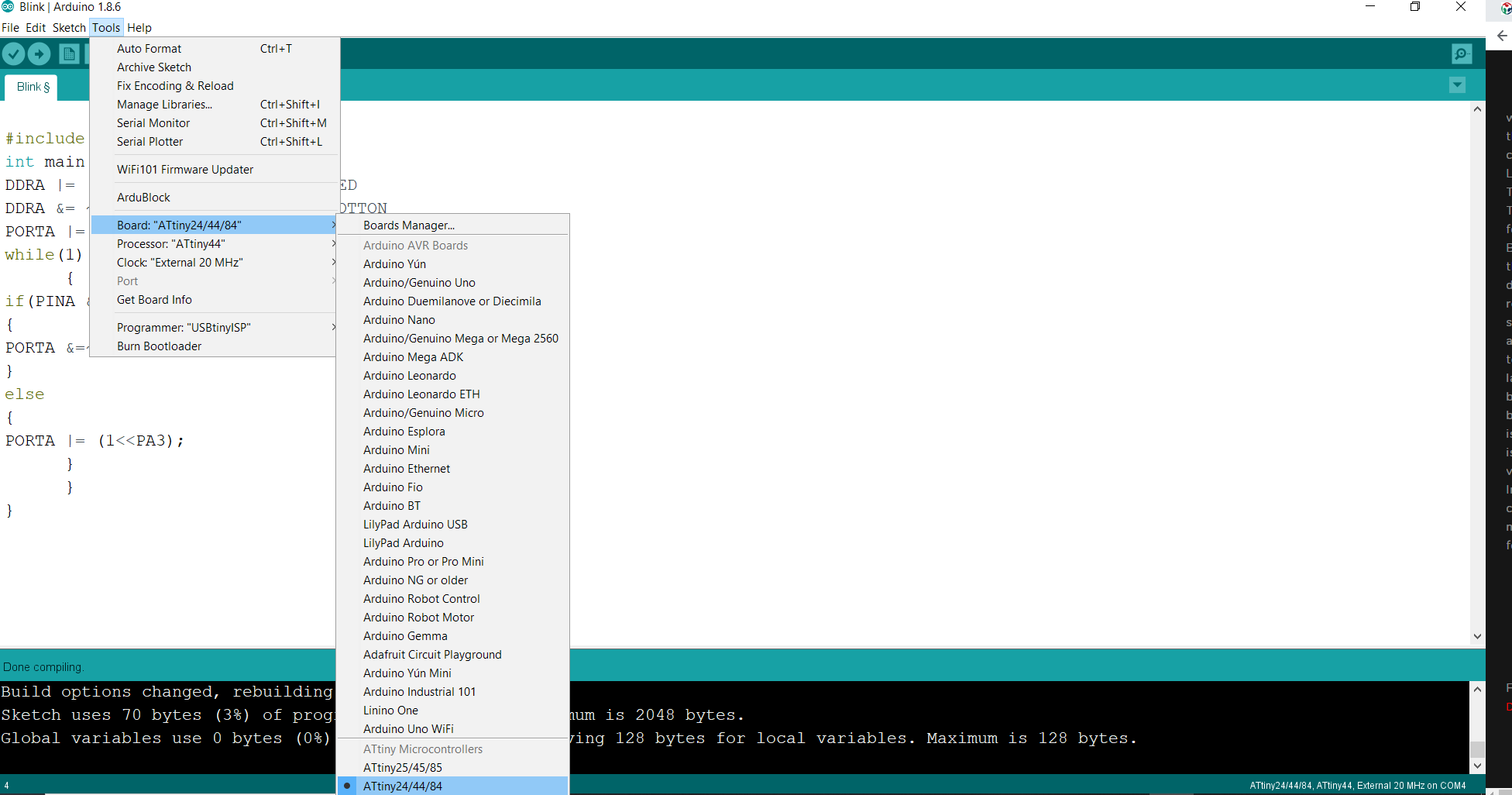Expand the Programmer "USBtinyISP" submenu
The width and height of the screenshot is (1512, 795).
(x=214, y=327)
